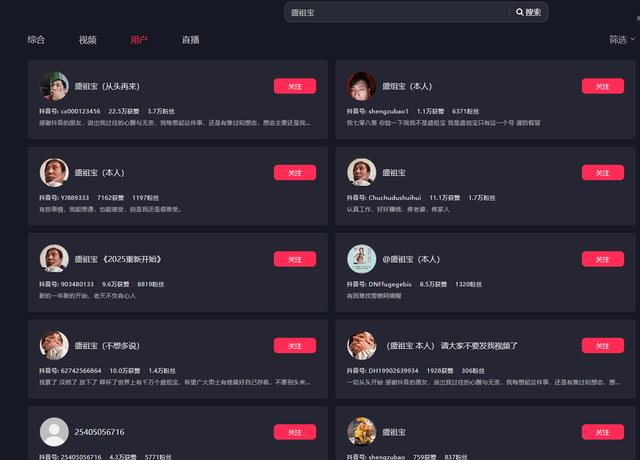Follow 盛祖宝（从头再来）with 关注 button
The height and width of the screenshot is (460, 640).
[x=295, y=86]
